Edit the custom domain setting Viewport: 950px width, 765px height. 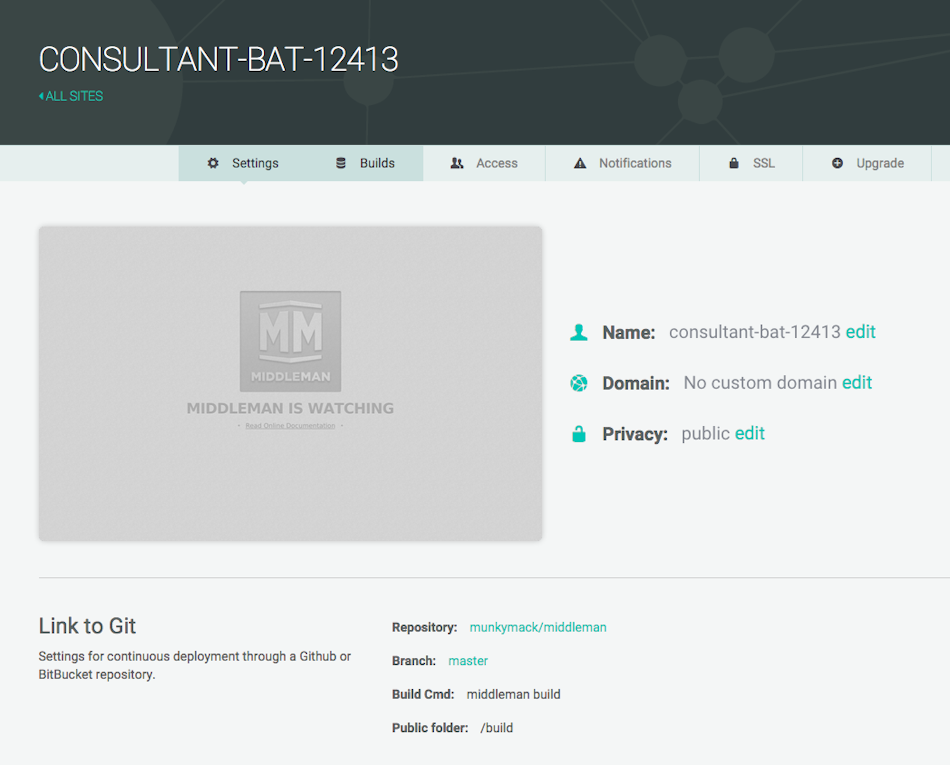[857, 383]
